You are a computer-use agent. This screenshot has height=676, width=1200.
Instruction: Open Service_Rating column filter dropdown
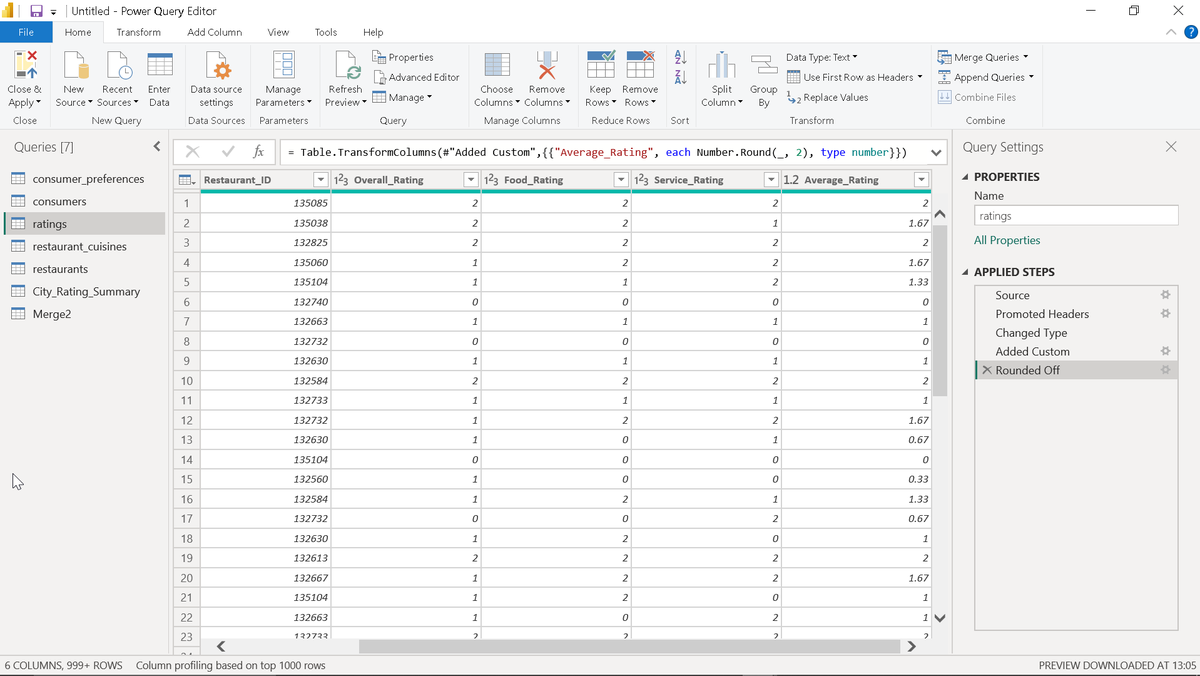(x=770, y=180)
